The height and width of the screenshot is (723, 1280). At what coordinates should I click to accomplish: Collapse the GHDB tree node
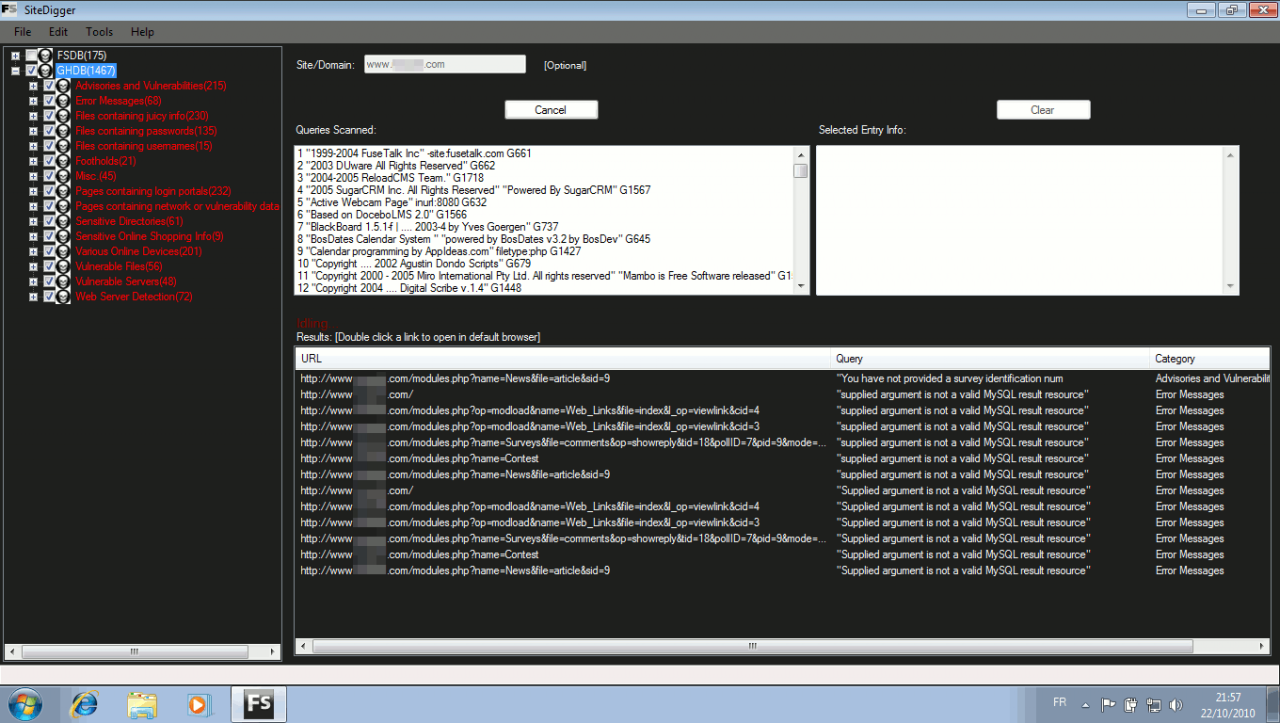pos(15,71)
